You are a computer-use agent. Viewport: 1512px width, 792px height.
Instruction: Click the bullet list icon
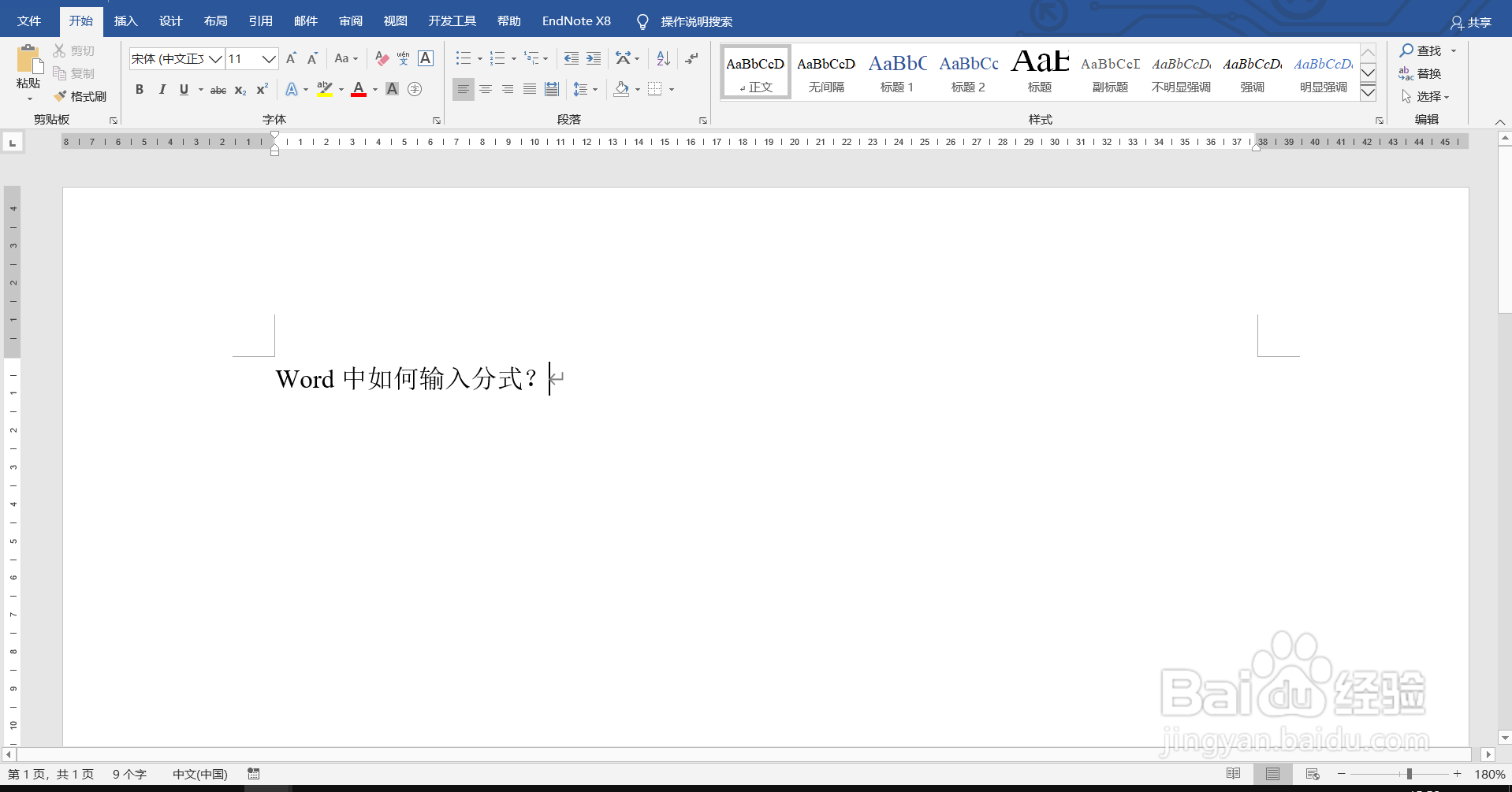click(464, 58)
